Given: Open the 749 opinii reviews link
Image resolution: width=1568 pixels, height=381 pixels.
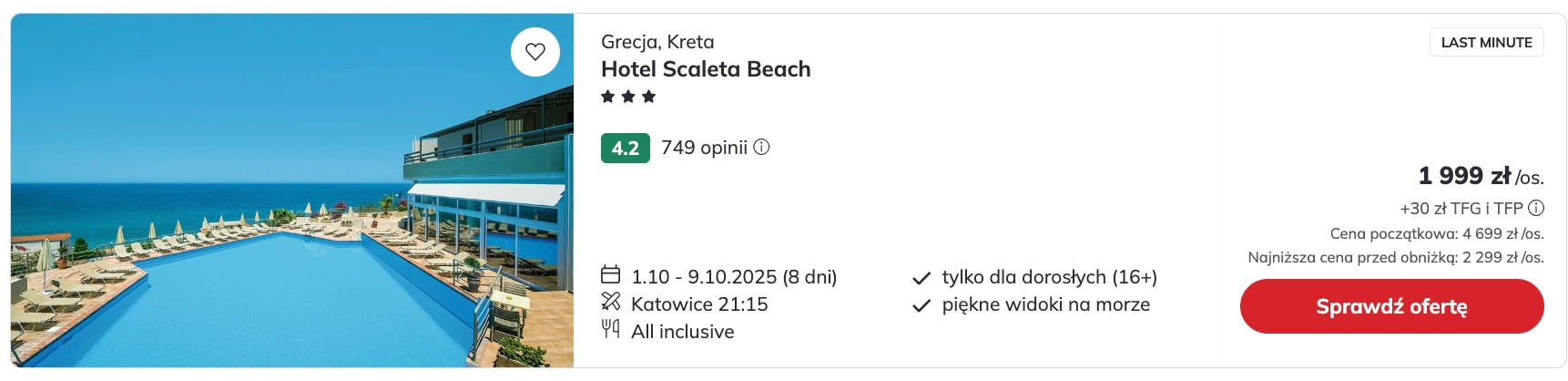Looking at the screenshot, I should pos(704,148).
